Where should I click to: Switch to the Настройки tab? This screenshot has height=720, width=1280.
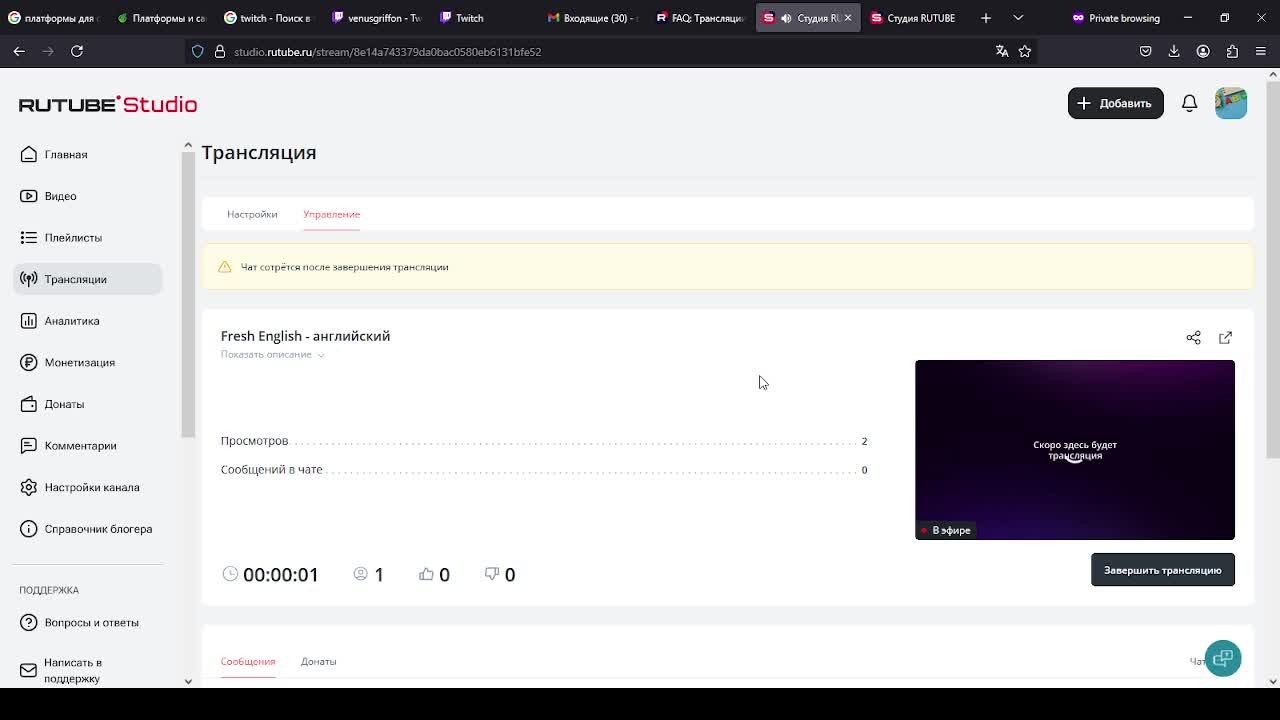coord(252,214)
